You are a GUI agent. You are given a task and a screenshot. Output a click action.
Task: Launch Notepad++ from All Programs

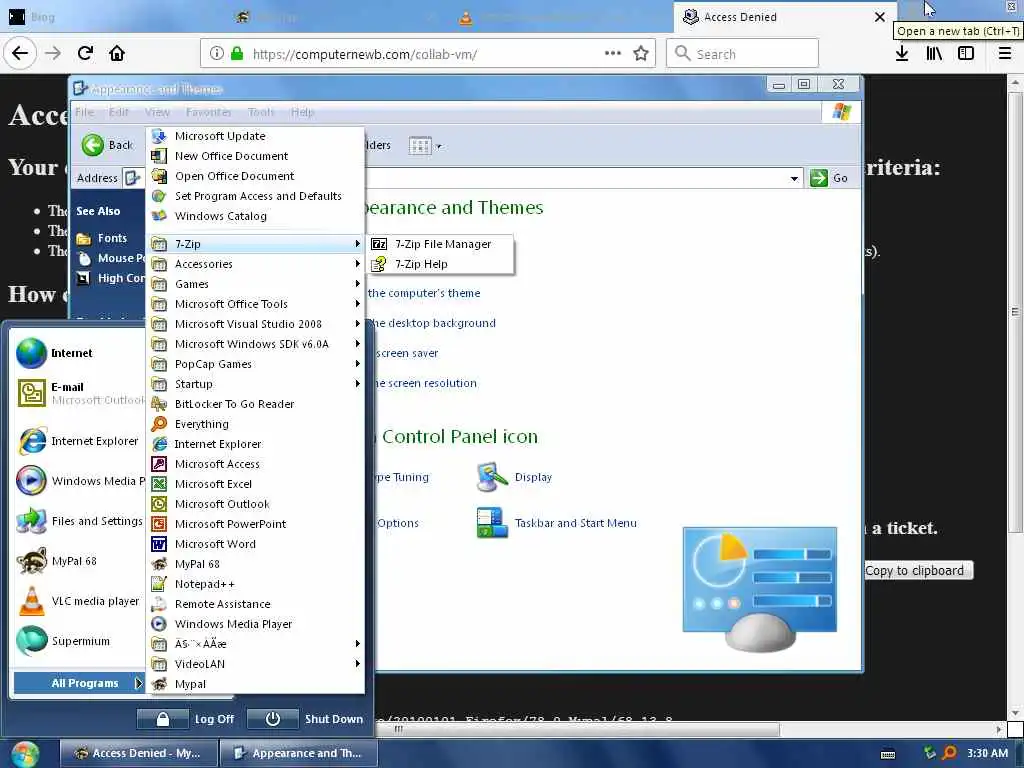pos(255,584)
